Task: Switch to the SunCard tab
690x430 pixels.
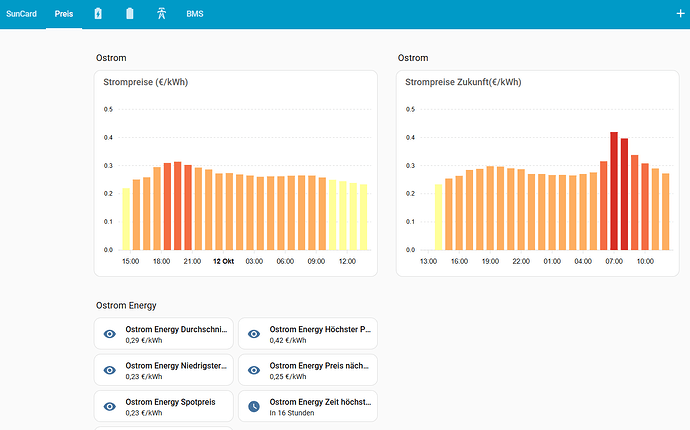Action: click(x=21, y=14)
